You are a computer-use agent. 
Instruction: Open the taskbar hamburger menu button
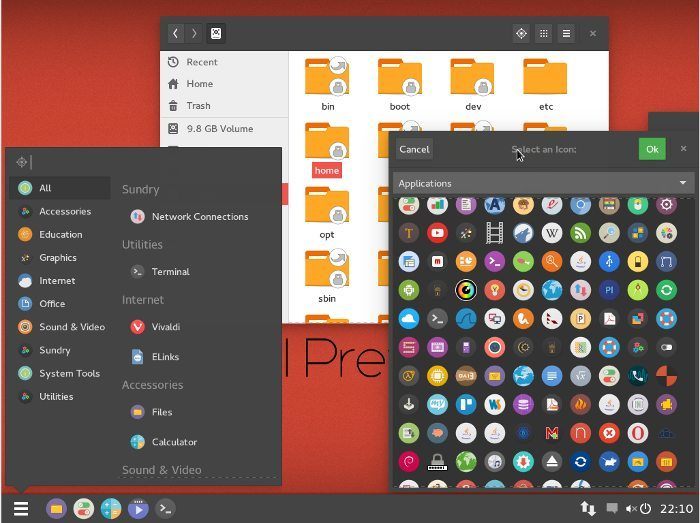(x=21, y=508)
